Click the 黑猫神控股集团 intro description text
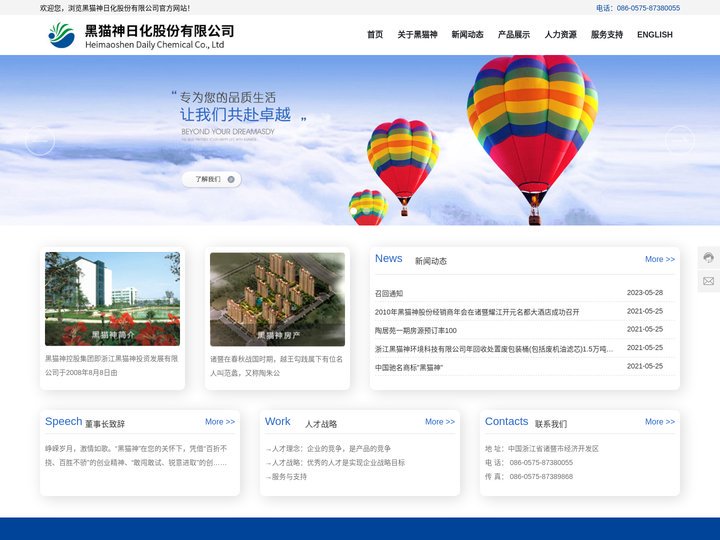720x540 pixels. pos(112,366)
